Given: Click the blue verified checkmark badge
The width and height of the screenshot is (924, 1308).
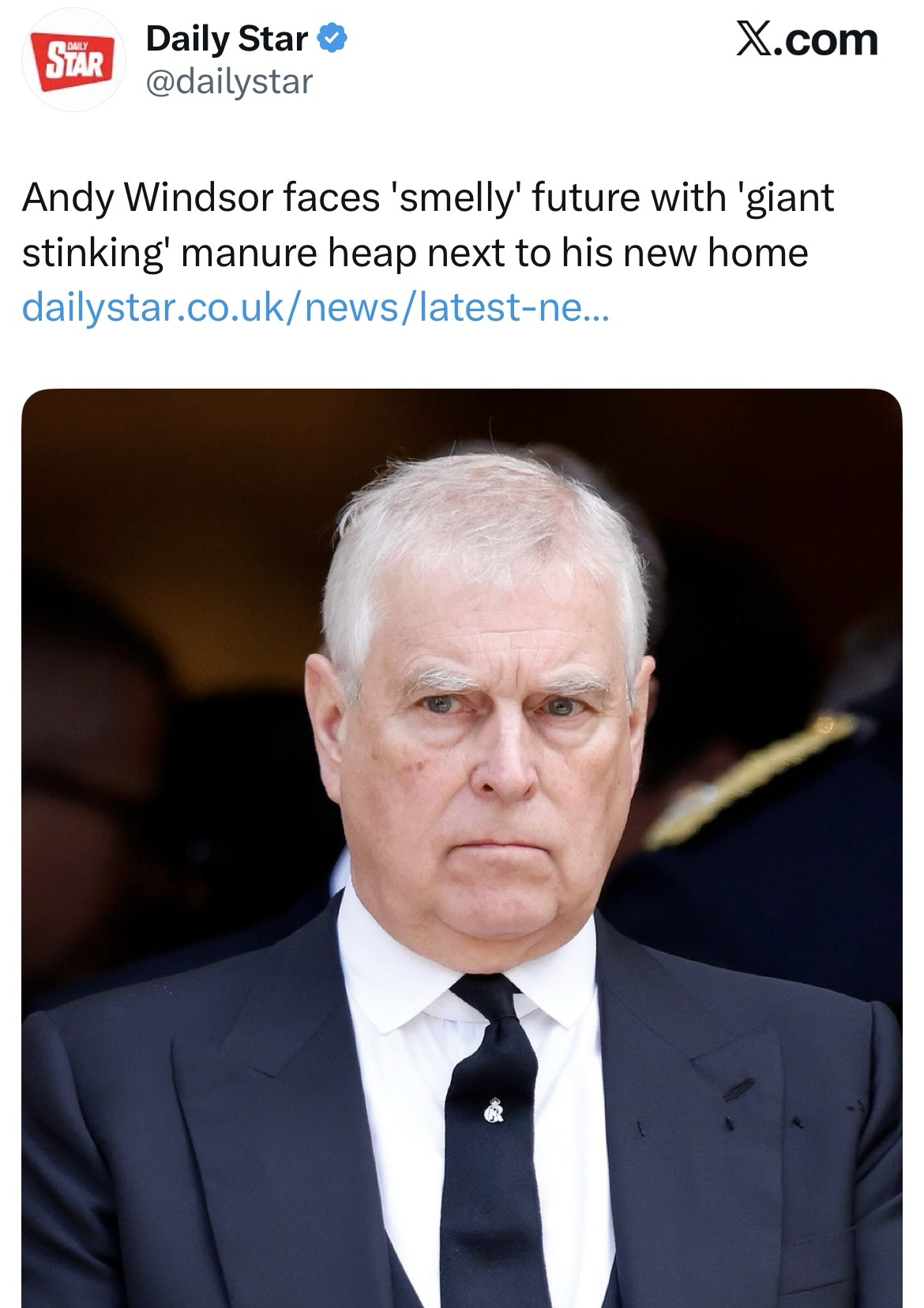Looking at the screenshot, I should pyautogui.click(x=332, y=39).
